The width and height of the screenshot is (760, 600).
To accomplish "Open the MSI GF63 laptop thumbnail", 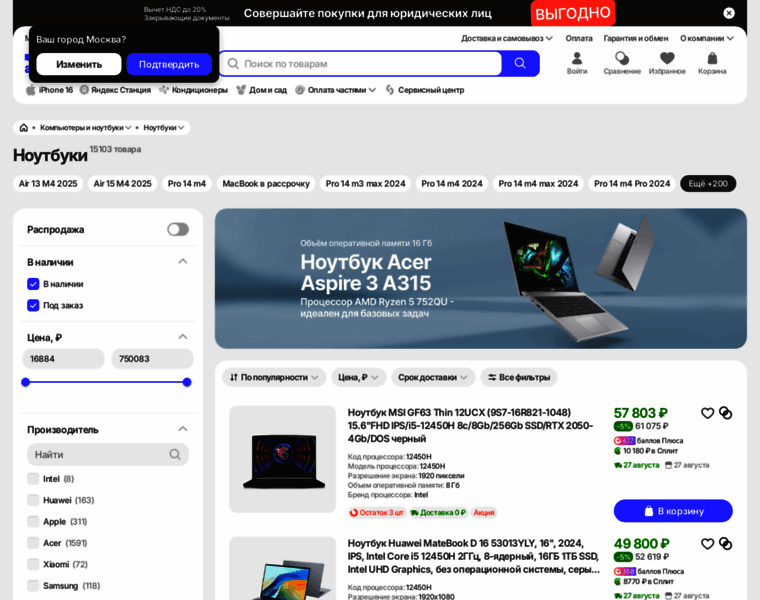I will (283, 459).
